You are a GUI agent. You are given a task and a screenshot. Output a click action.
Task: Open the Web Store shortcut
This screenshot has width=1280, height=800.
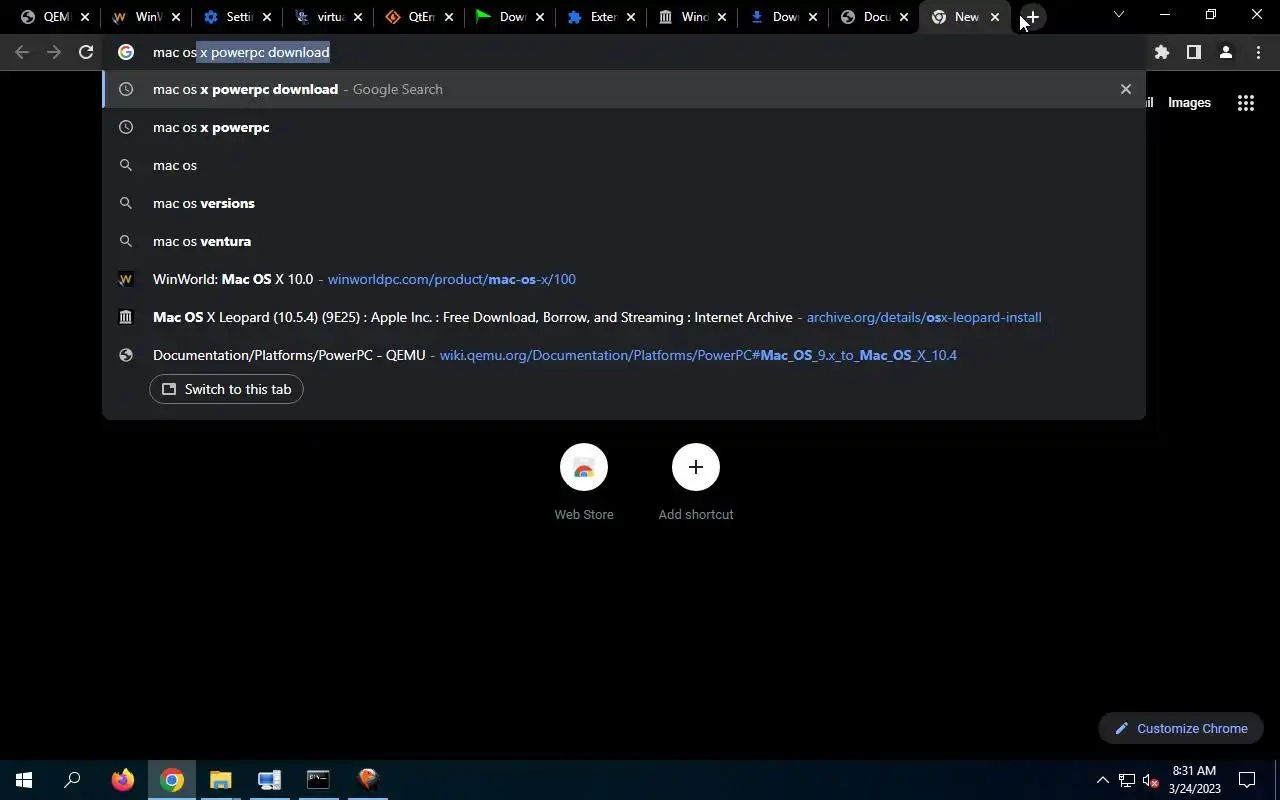(x=584, y=483)
